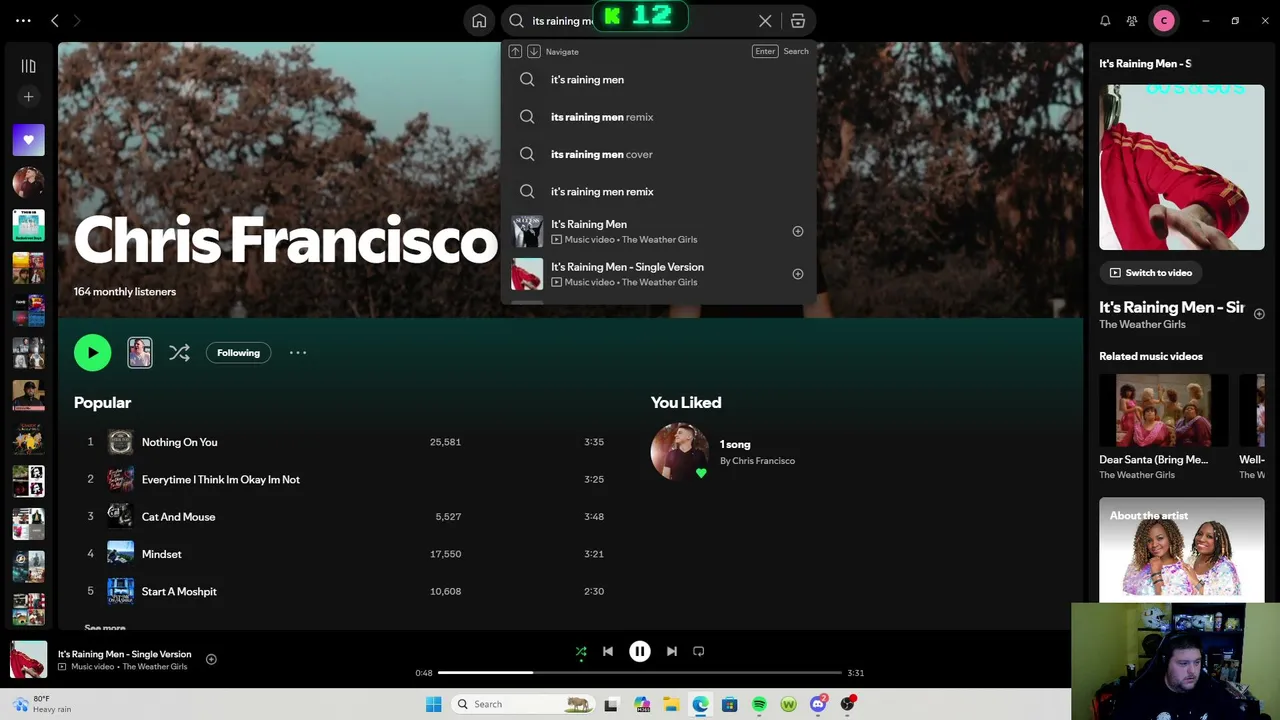This screenshot has width=1280, height=720.
Task: Click the Now Playing panel cover art
Action: click(x=1182, y=167)
